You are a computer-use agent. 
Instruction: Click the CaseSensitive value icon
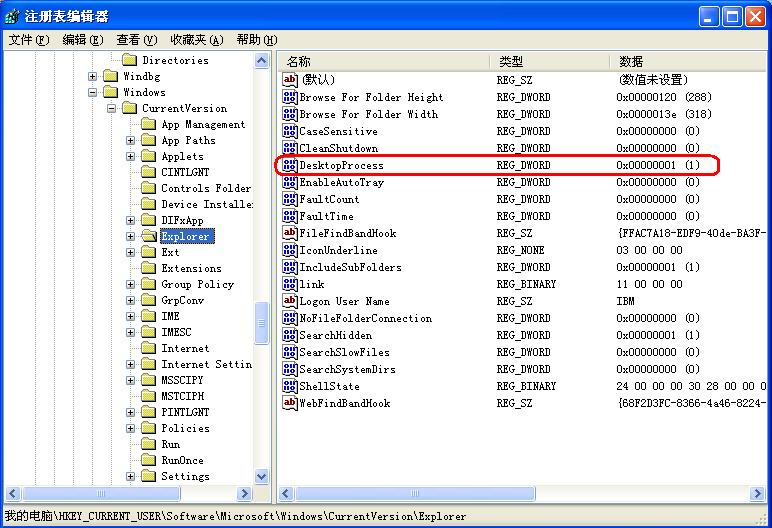[290, 131]
